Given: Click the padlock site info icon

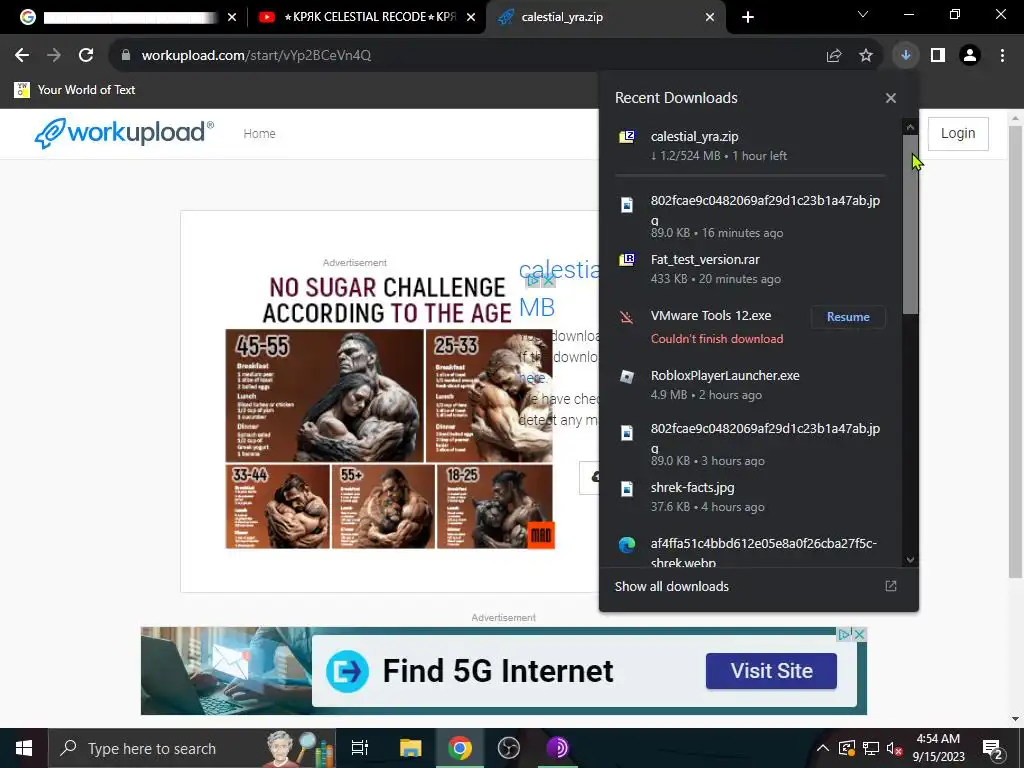Looking at the screenshot, I should [x=126, y=56].
